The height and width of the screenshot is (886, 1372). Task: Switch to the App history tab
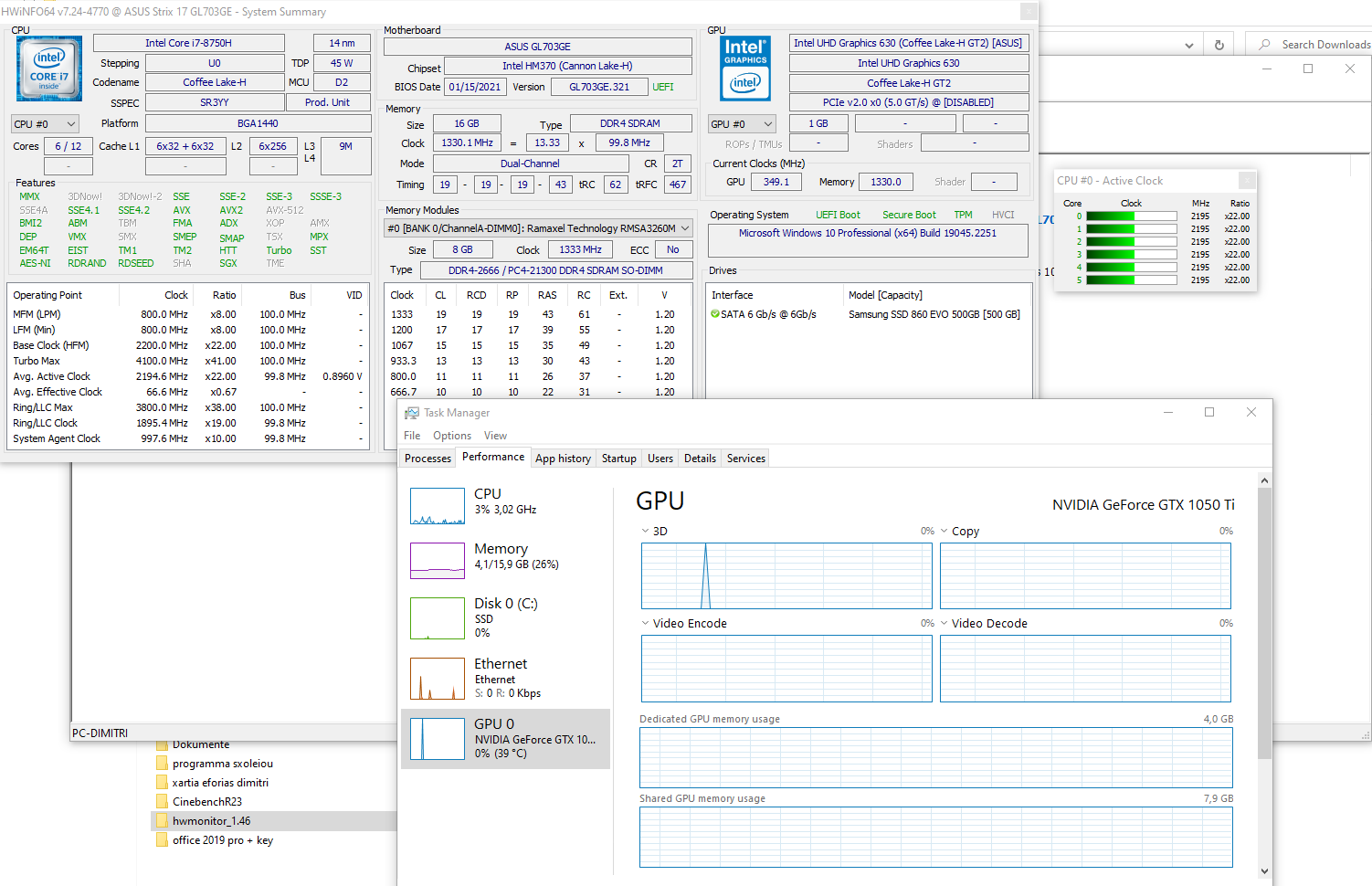click(x=563, y=459)
